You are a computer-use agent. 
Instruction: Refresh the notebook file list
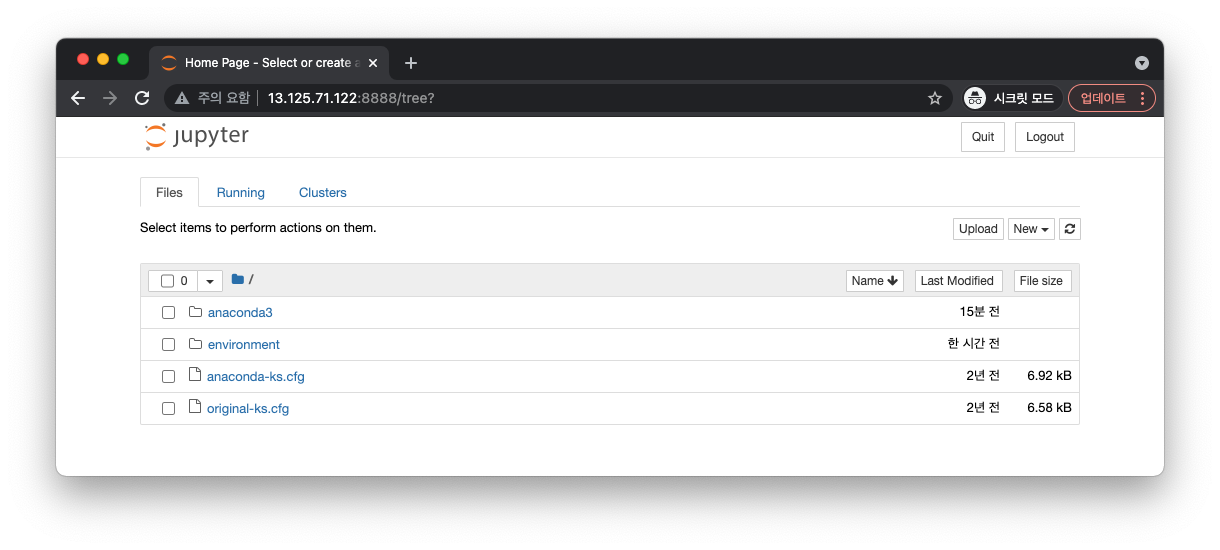tap(1070, 229)
